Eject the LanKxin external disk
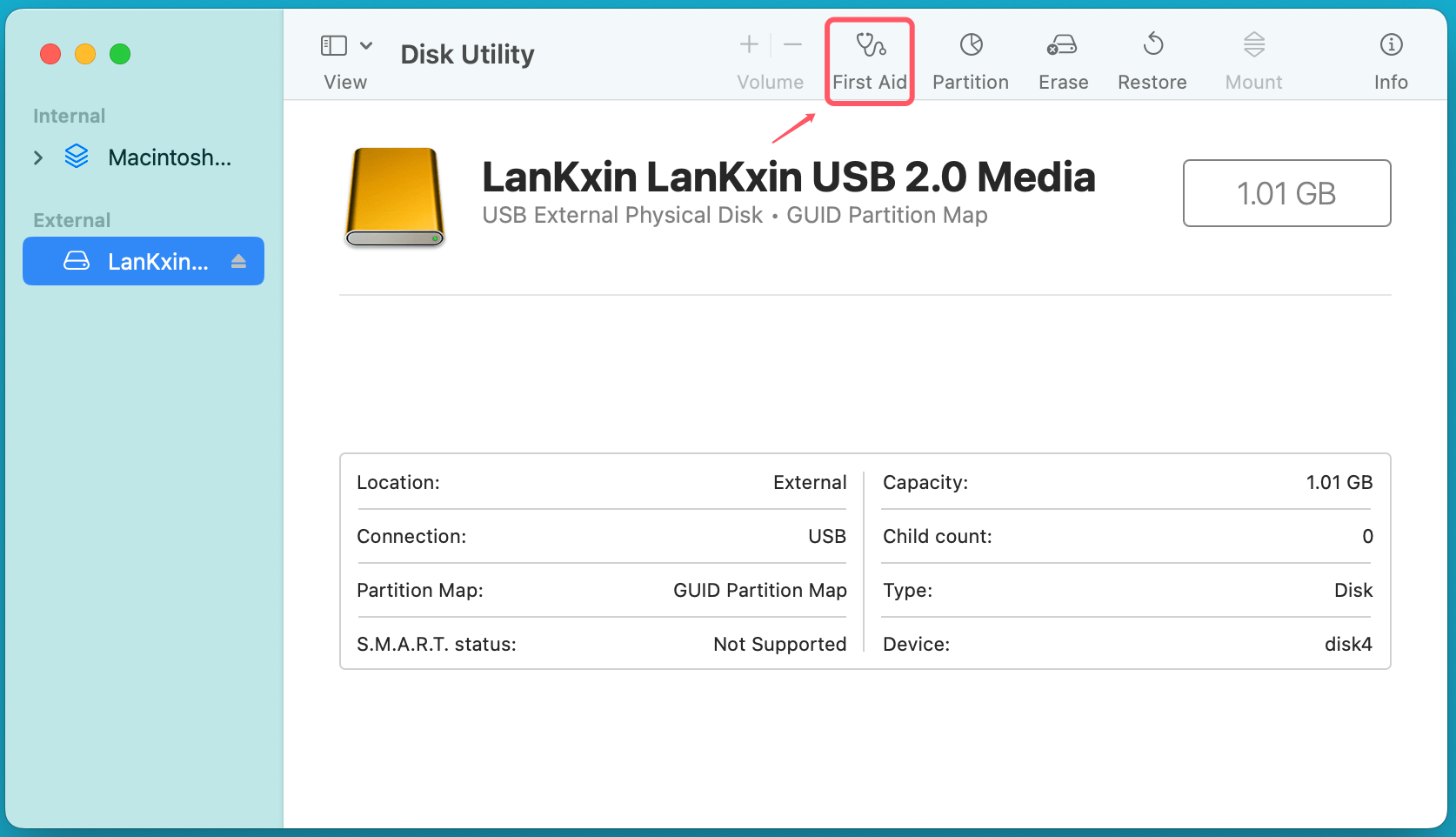This screenshot has width=1456, height=837. [239, 262]
